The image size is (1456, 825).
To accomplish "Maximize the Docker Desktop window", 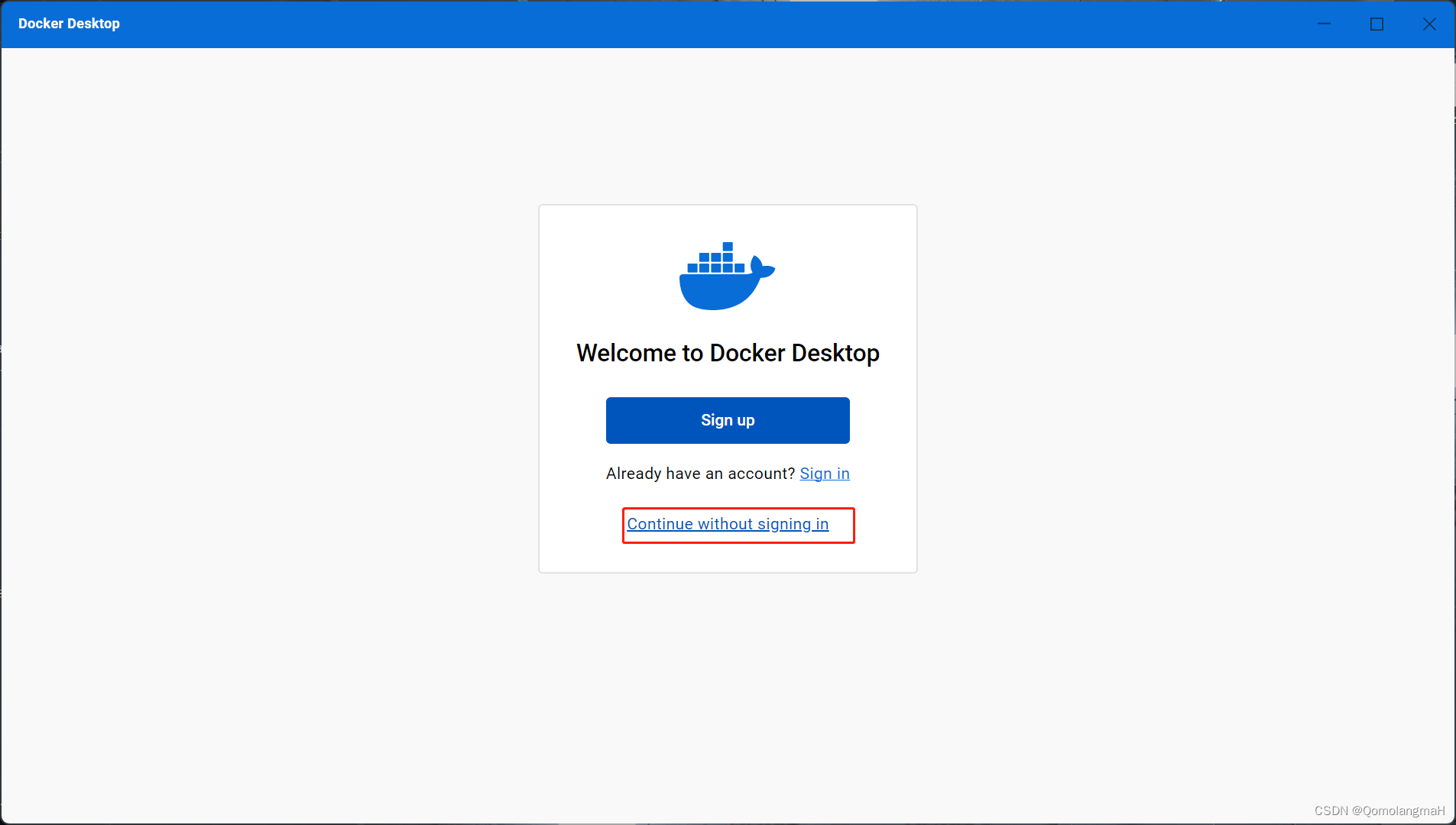I will tap(1377, 24).
